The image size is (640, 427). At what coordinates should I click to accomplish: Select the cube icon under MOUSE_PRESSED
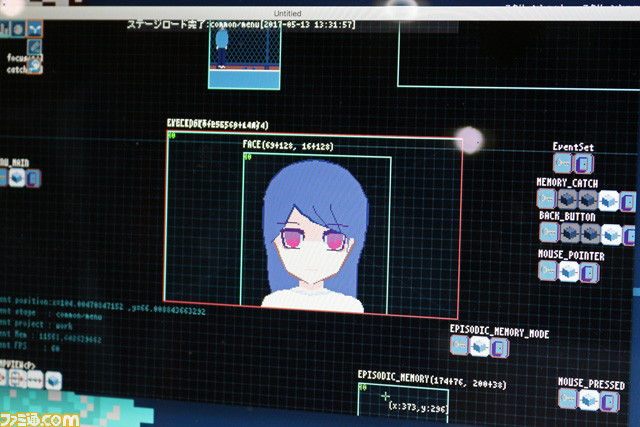click(x=589, y=400)
